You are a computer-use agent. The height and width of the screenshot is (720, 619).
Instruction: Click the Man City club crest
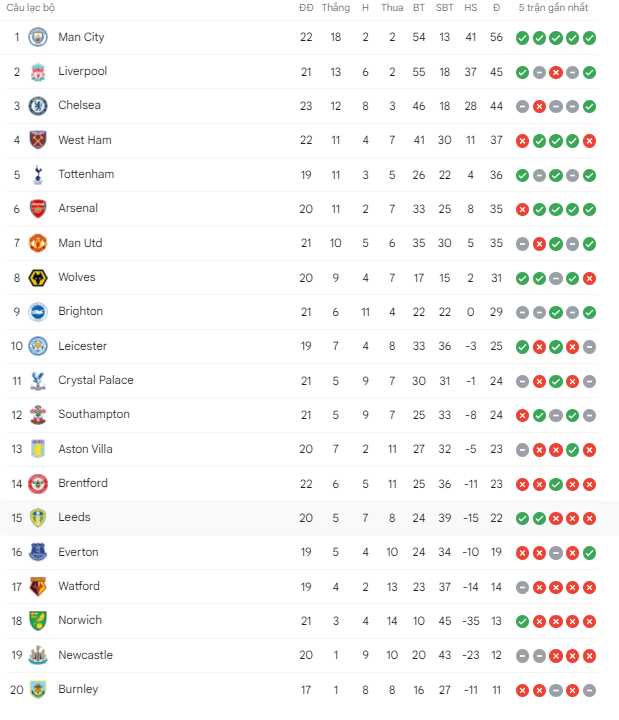click(x=38, y=37)
